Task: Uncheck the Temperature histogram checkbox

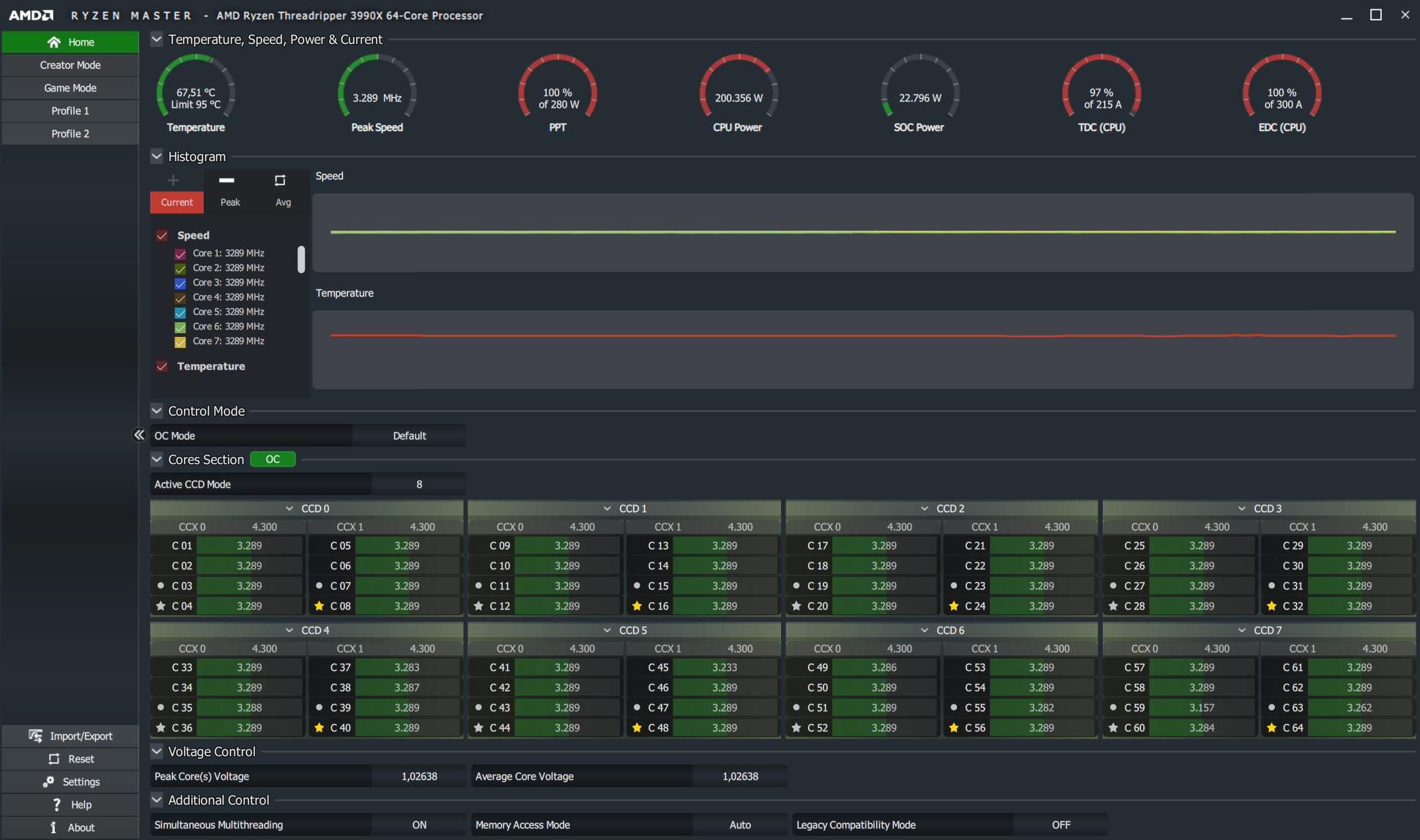Action: tap(162, 366)
